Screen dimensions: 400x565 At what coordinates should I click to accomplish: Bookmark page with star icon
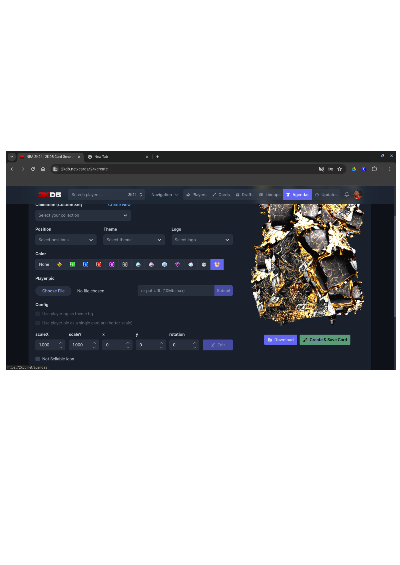pyautogui.click(x=339, y=169)
